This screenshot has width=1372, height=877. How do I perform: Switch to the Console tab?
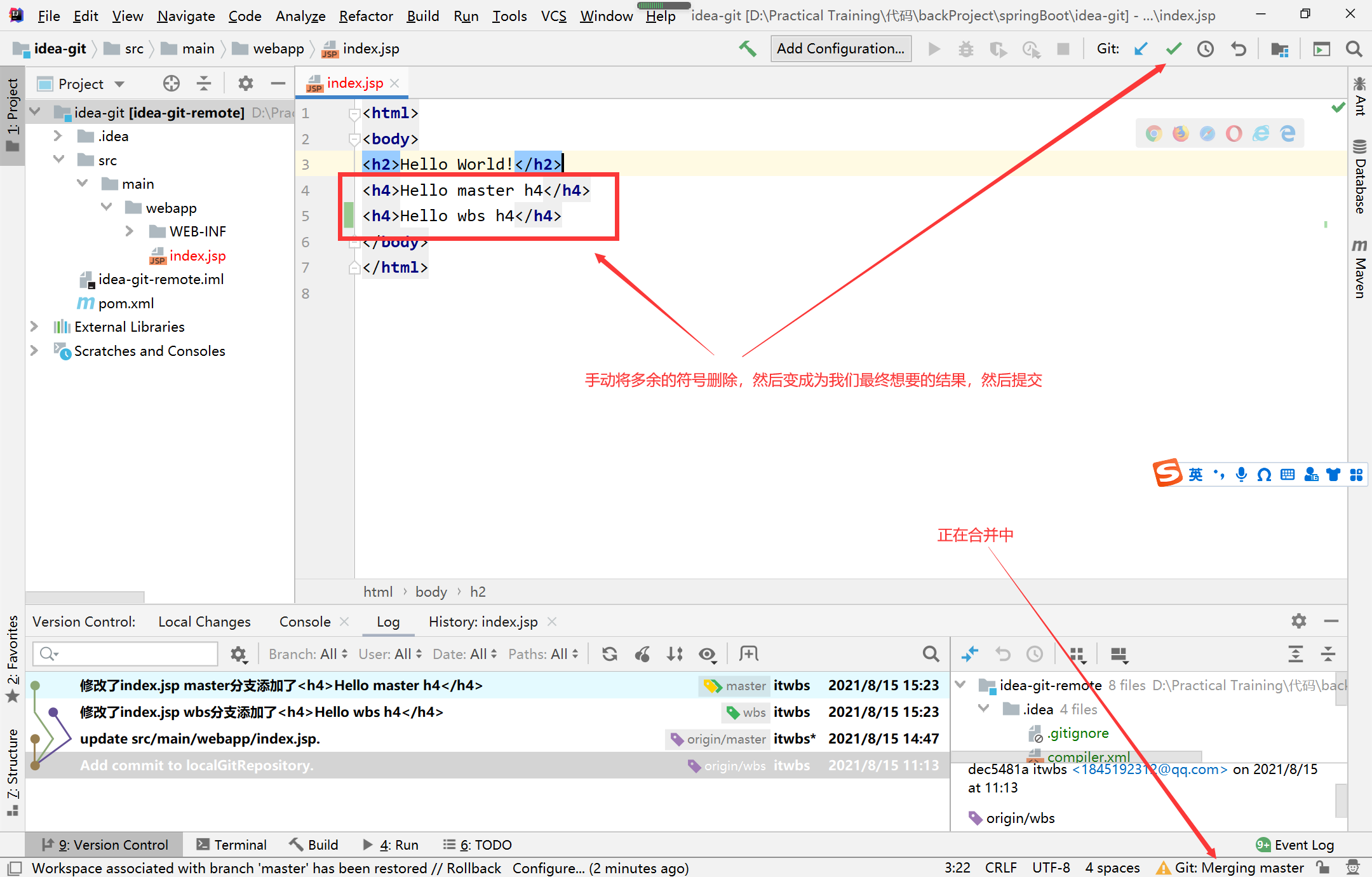click(305, 622)
